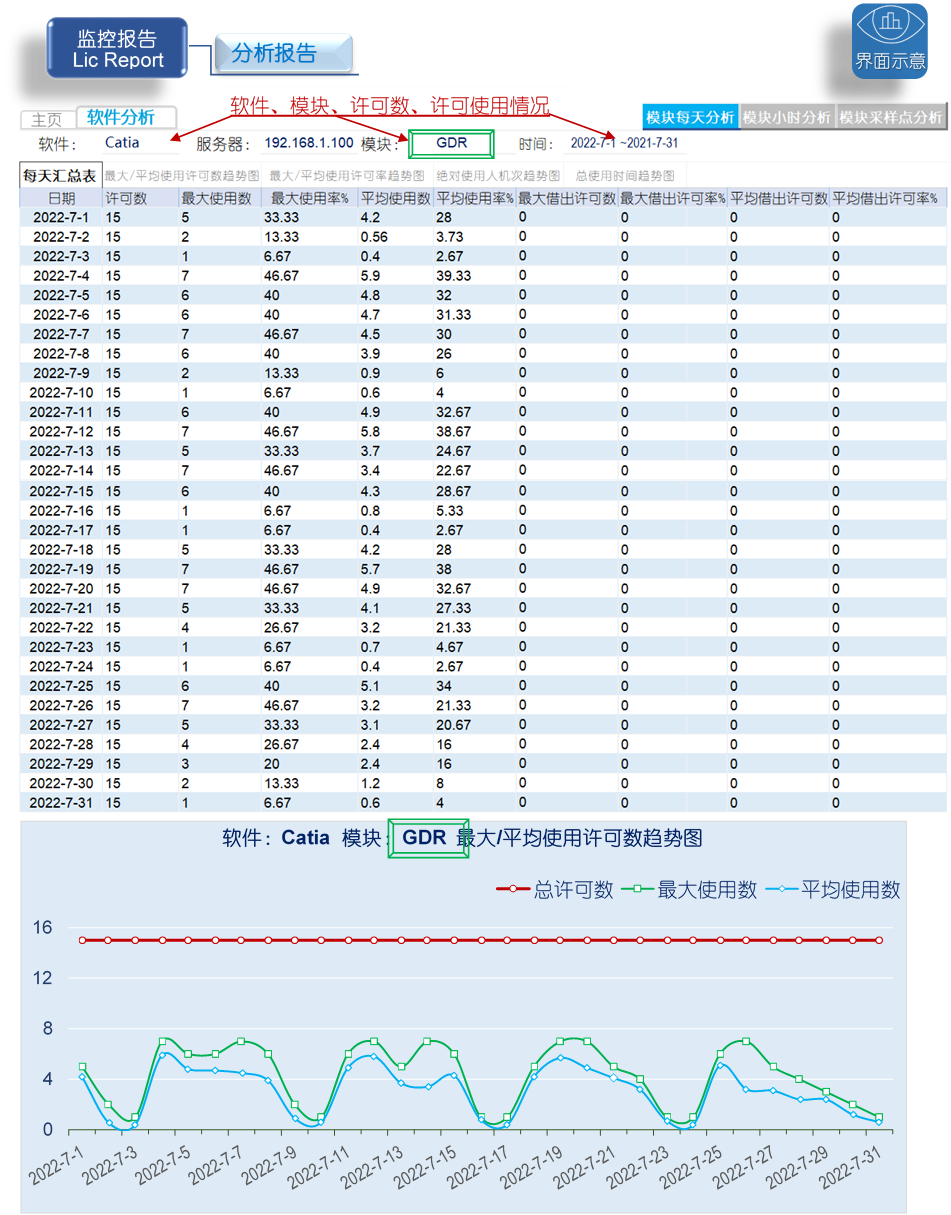
Task: Select the 2022-7-22 date cell
Action: coord(61,627)
